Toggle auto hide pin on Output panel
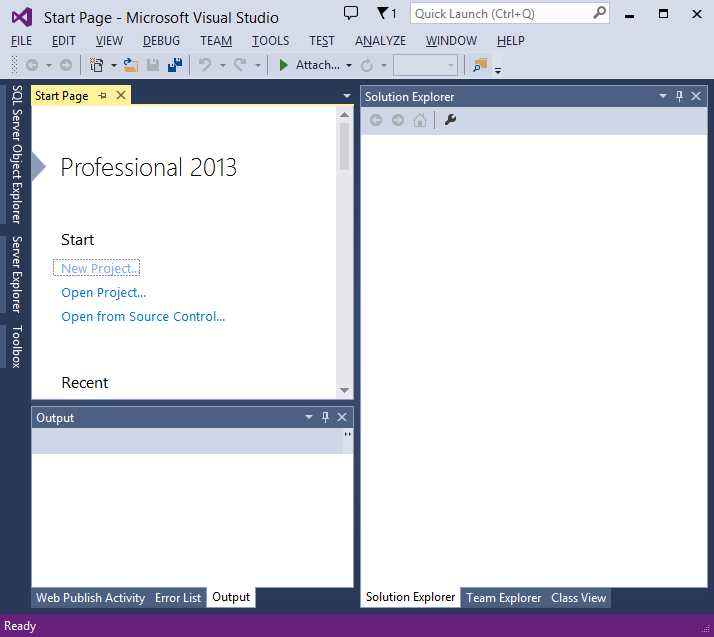 [x=325, y=418]
